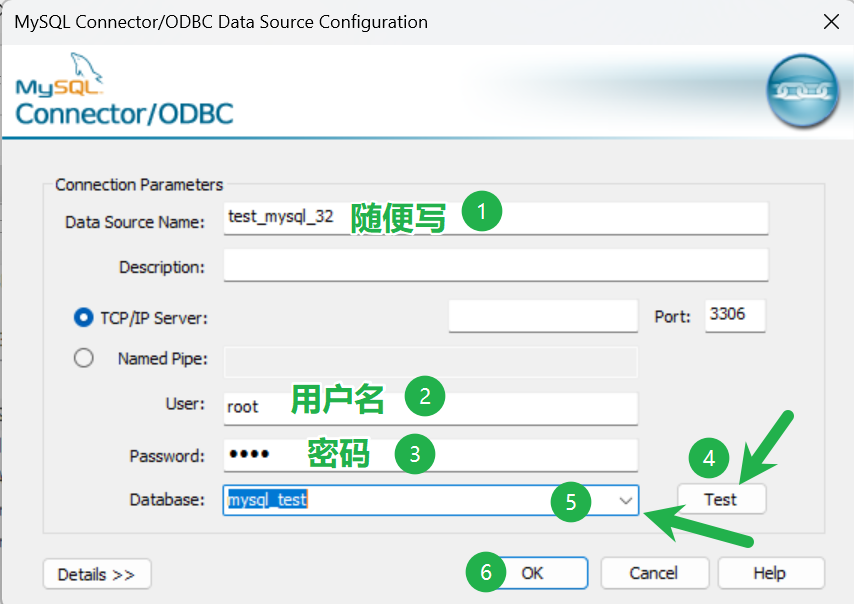Click the blue chain link emblem
The height and width of the screenshot is (604, 854).
click(802, 91)
